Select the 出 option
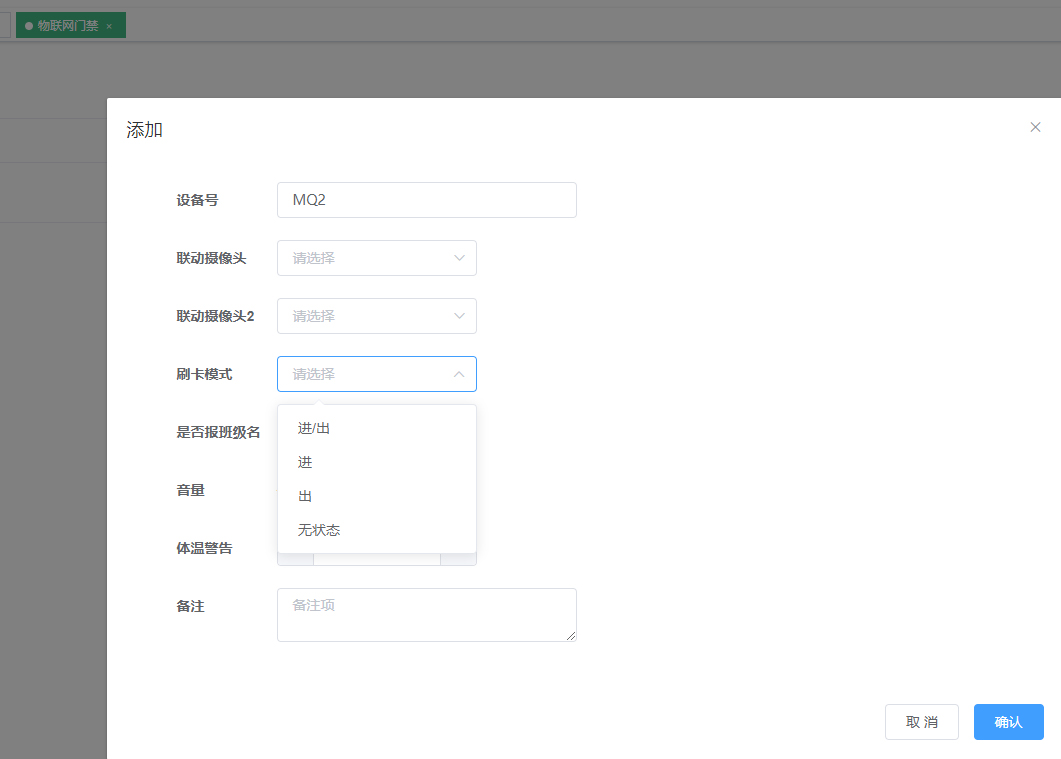Image resolution: width=1061 pixels, height=759 pixels. tap(304, 495)
